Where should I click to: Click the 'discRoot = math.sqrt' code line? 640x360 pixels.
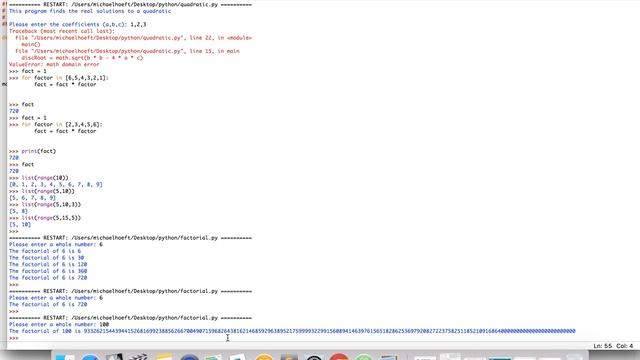[82, 58]
